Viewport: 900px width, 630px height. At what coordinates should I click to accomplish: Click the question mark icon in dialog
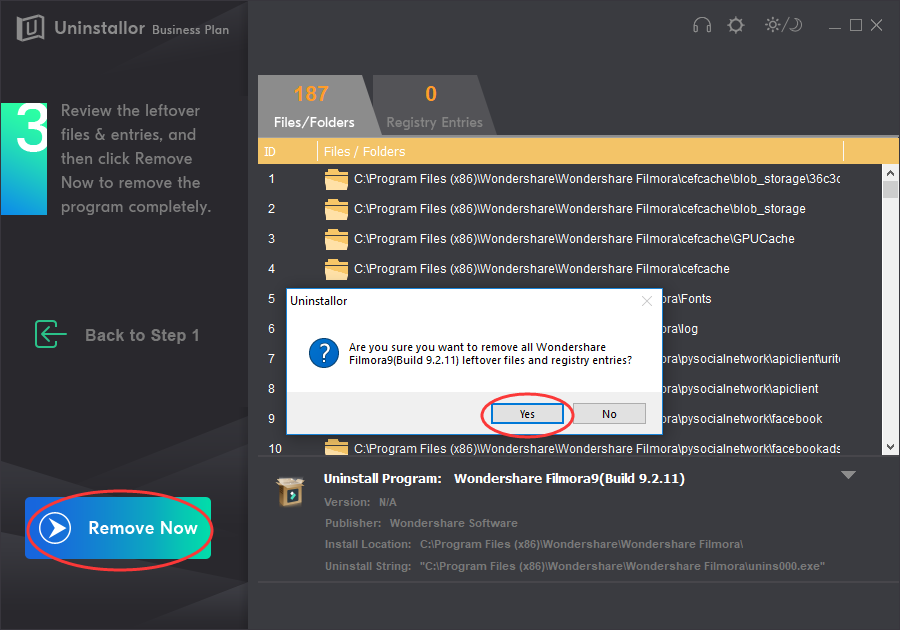[324, 353]
